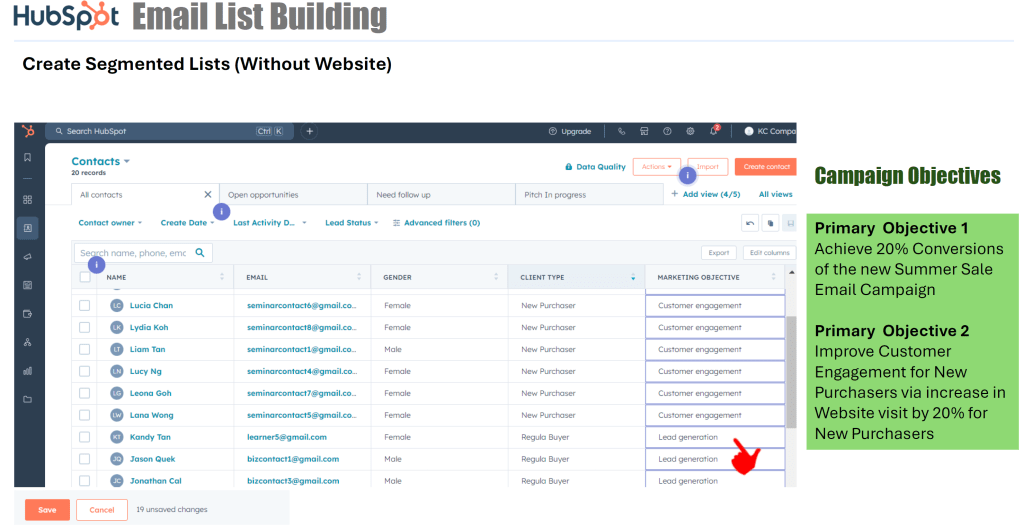Click the plus quick-create icon beside search
1023x528 pixels.
point(310,131)
